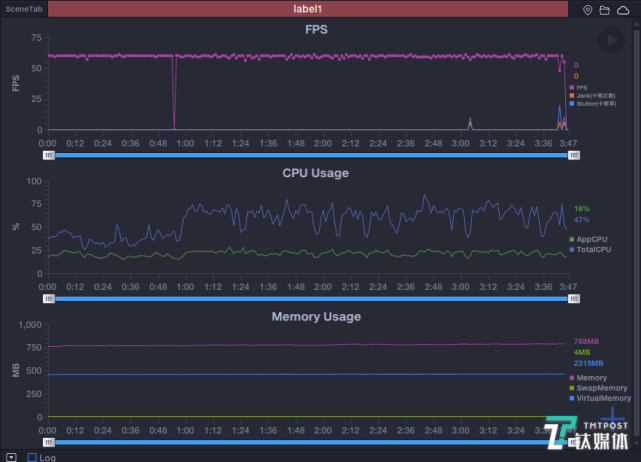Enable the Log checkbox
Screen dimensions: 641x462
click(32, 458)
